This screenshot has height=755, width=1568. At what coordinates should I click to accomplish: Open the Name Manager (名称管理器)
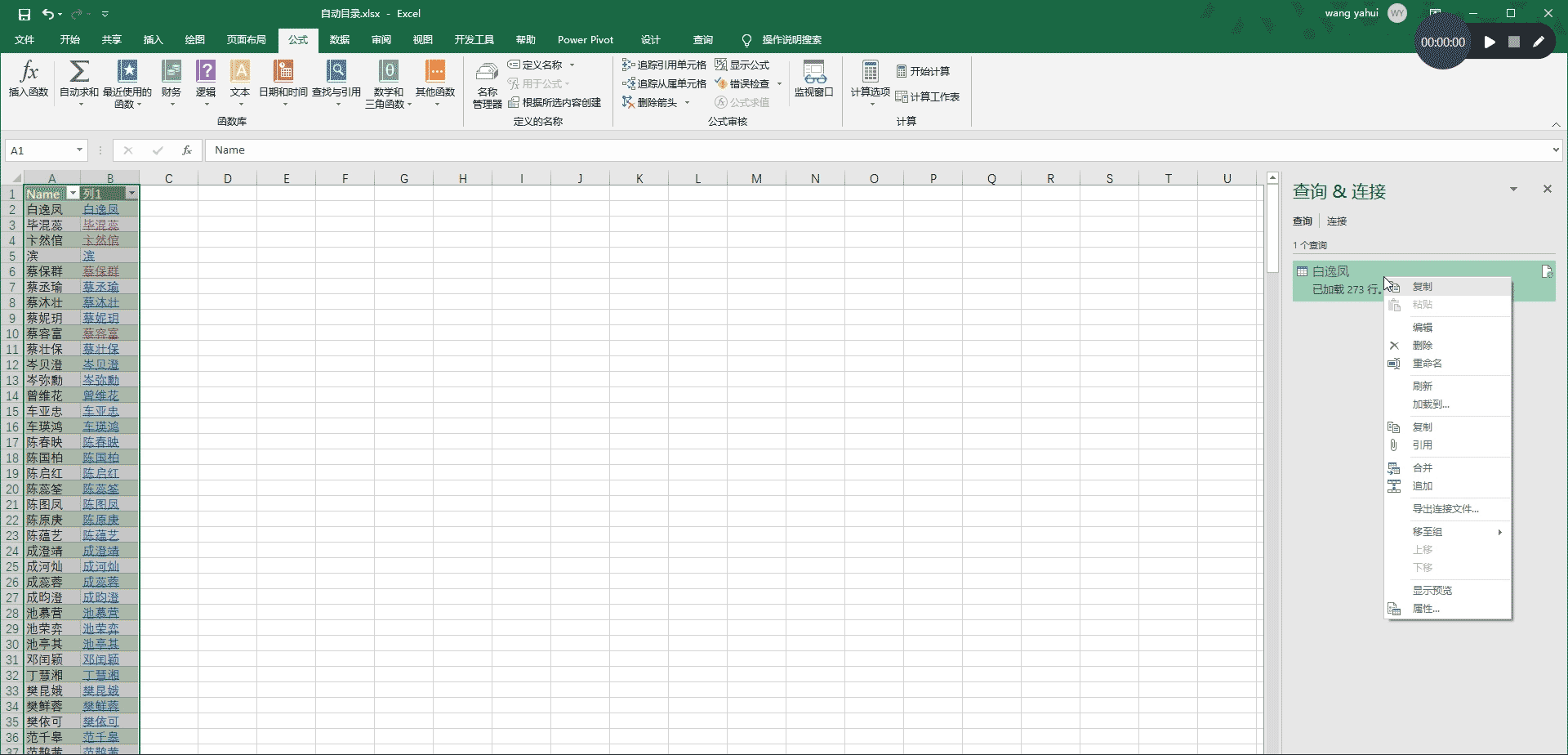(488, 84)
